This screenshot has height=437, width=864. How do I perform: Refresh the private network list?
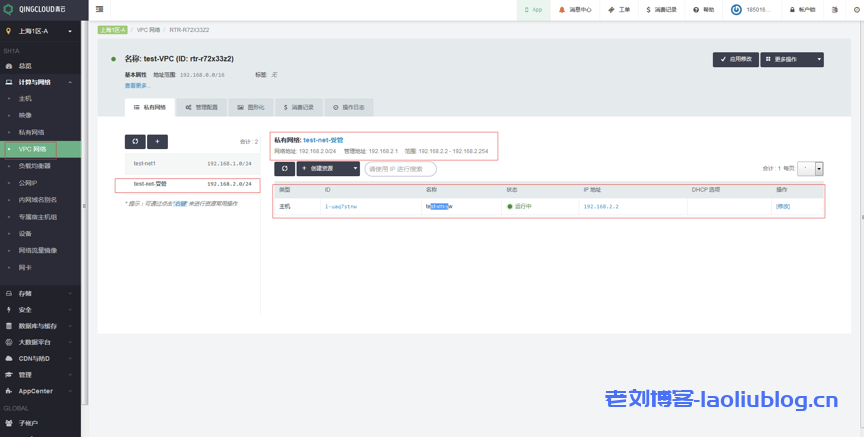135,142
